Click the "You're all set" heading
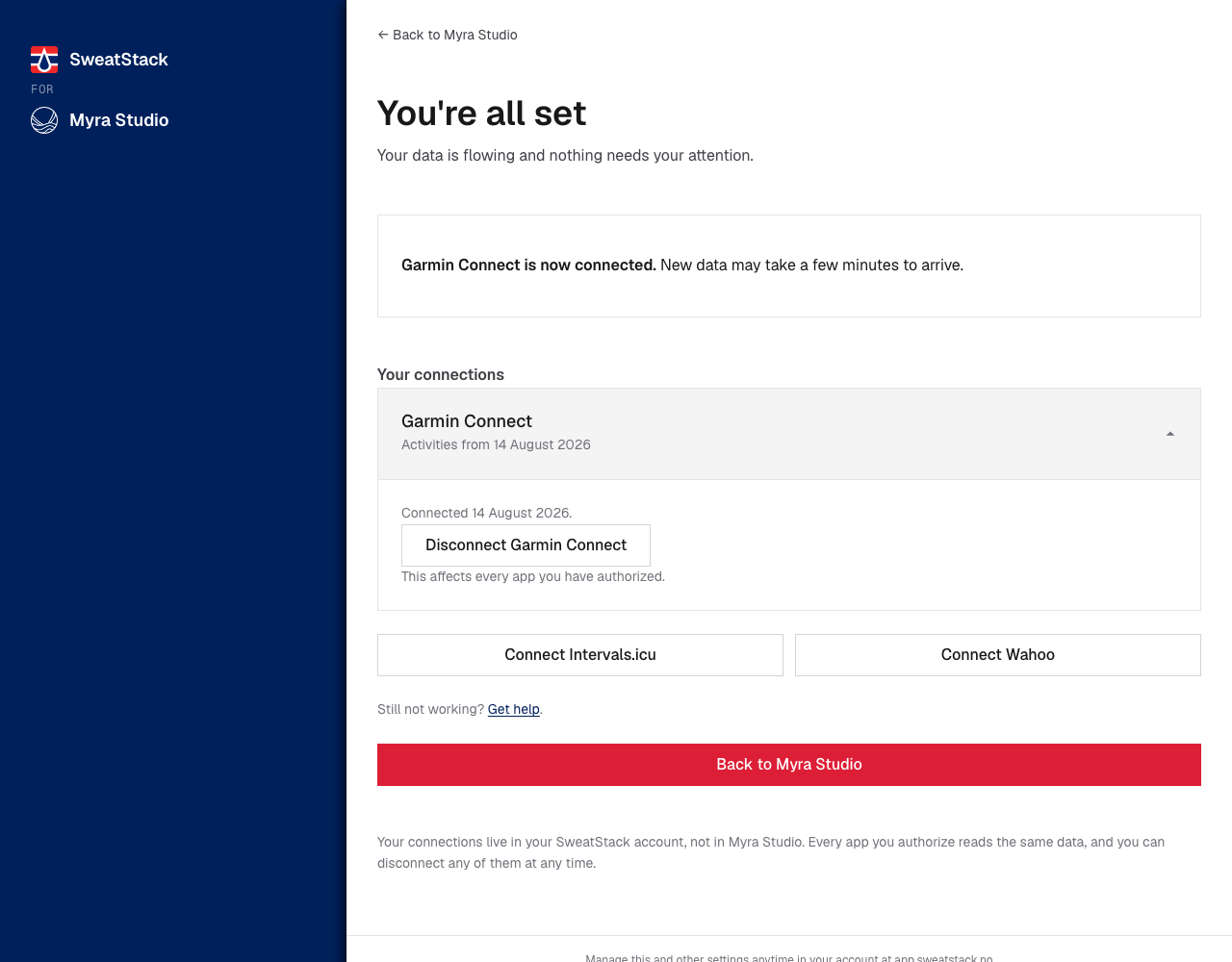The image size is (1232, 962). point(481,114)
